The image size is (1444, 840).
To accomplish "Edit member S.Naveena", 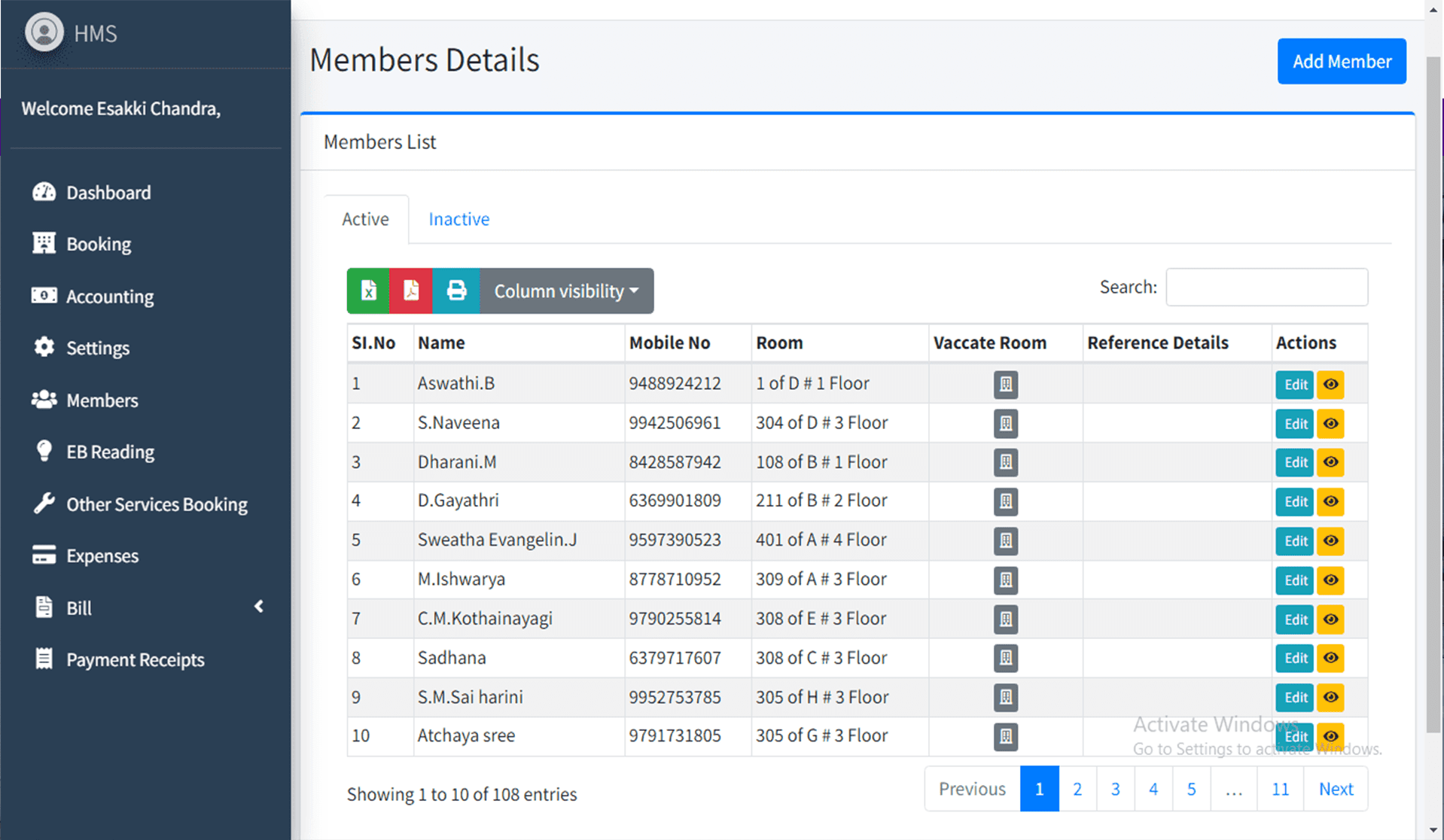I will [1295, 423].
